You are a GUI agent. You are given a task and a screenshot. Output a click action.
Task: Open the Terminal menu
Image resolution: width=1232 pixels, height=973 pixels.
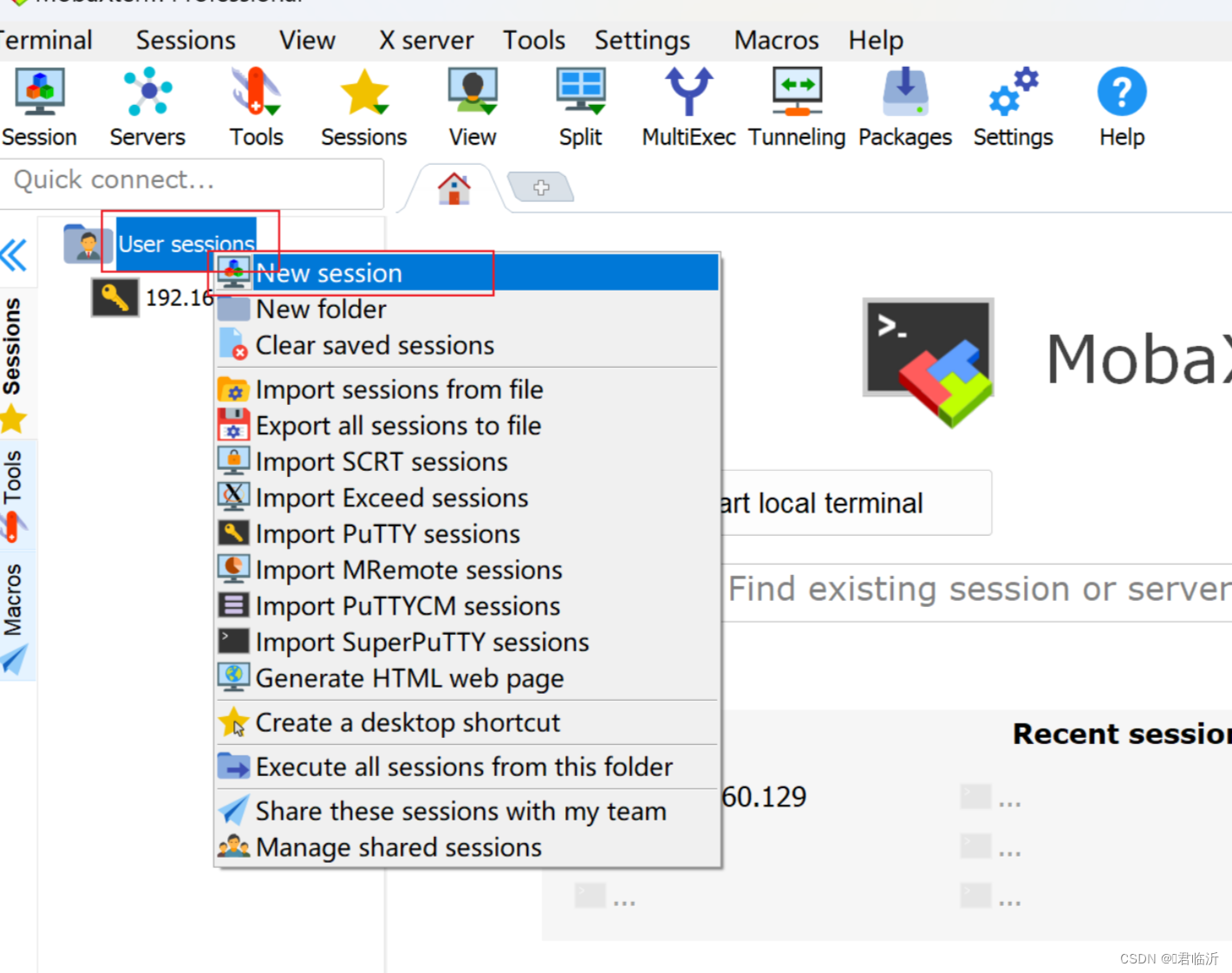(x=46, y=40)
